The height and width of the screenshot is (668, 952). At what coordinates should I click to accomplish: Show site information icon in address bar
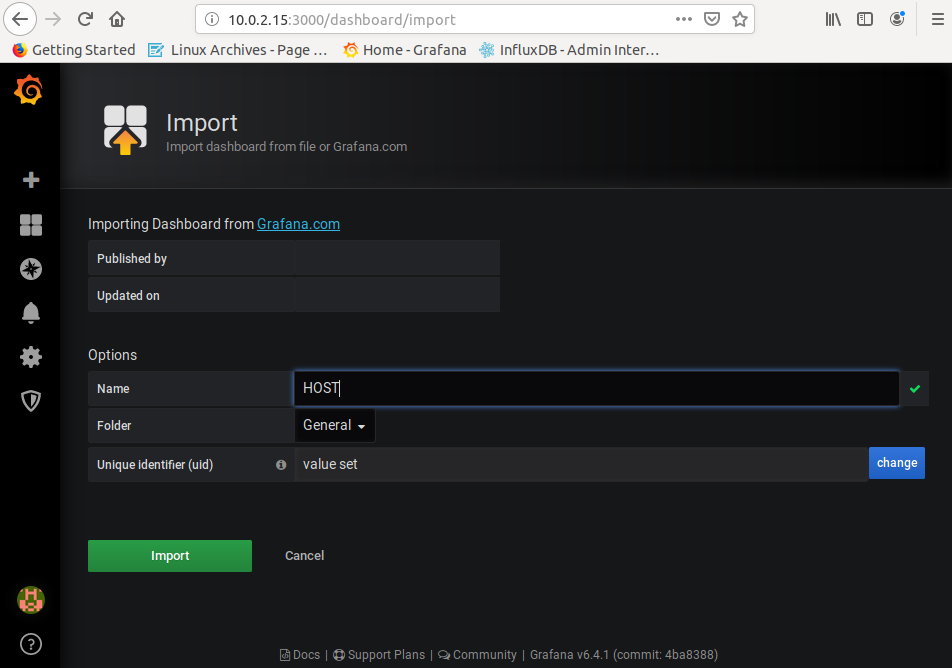point(212,19)
